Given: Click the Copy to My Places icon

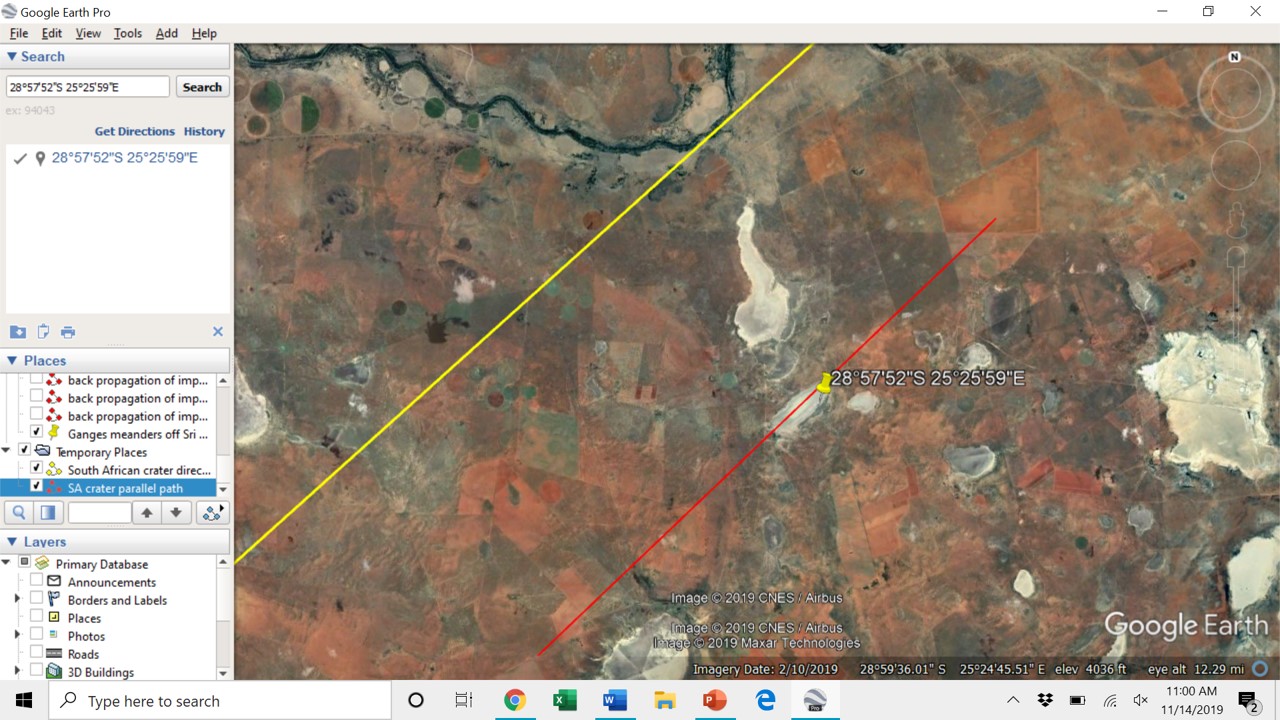Looking at the screenshot, I should pos(43,332).
